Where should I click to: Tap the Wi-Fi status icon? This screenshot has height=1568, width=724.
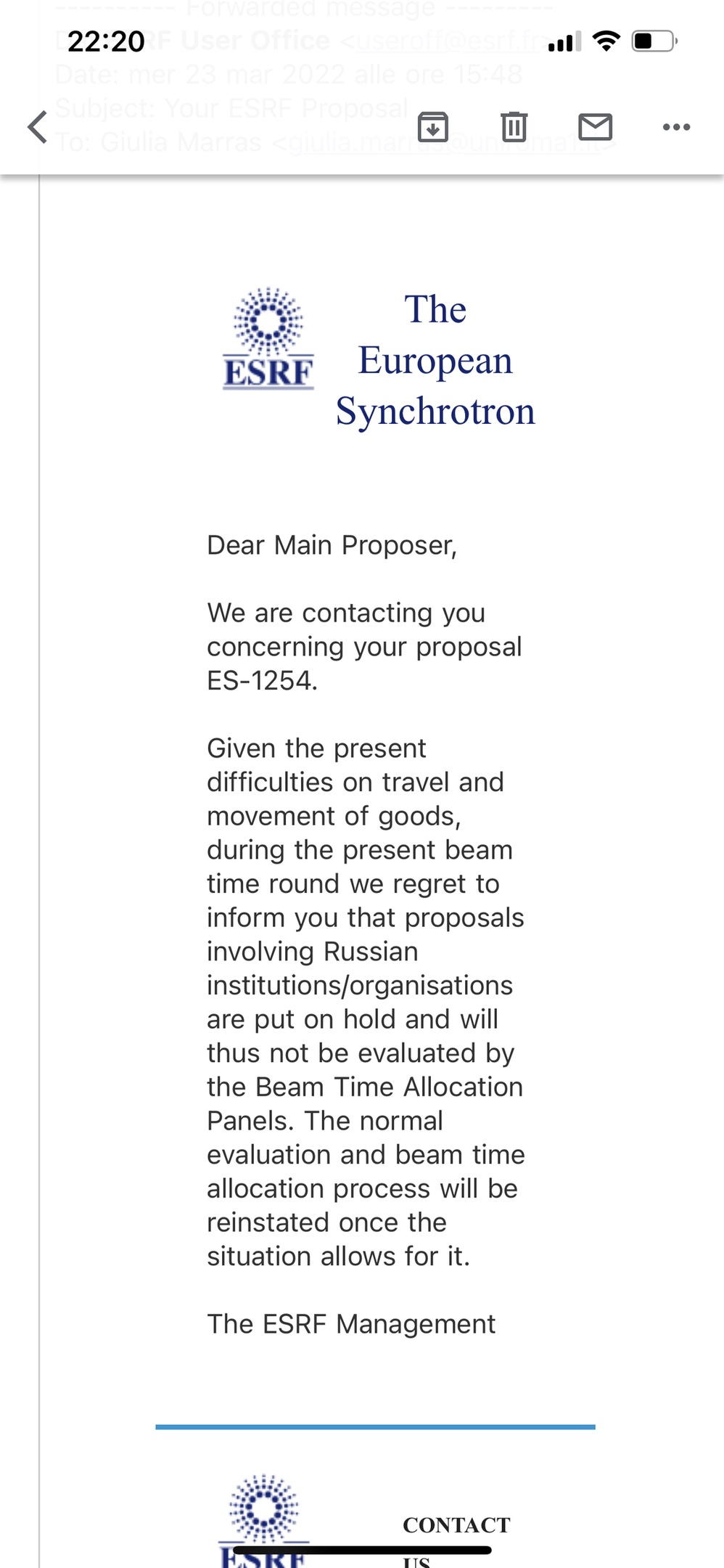click(606, 41)
